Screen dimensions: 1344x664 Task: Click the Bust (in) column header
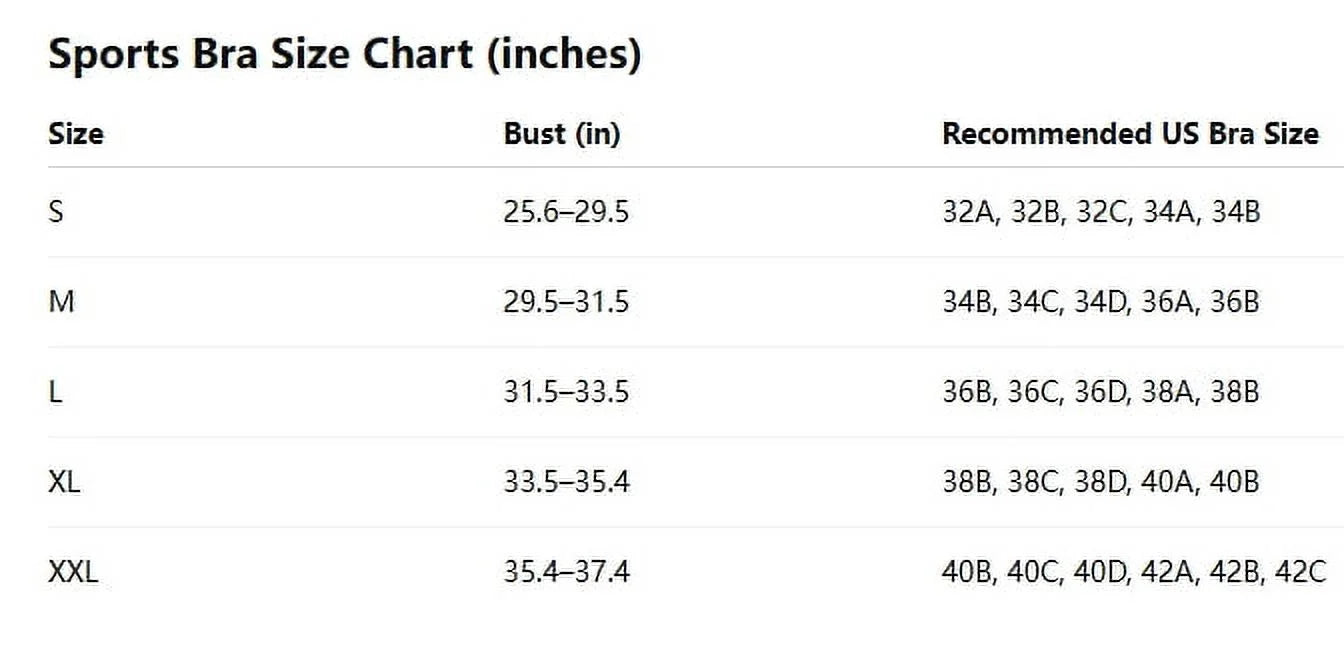pos(561,134)
